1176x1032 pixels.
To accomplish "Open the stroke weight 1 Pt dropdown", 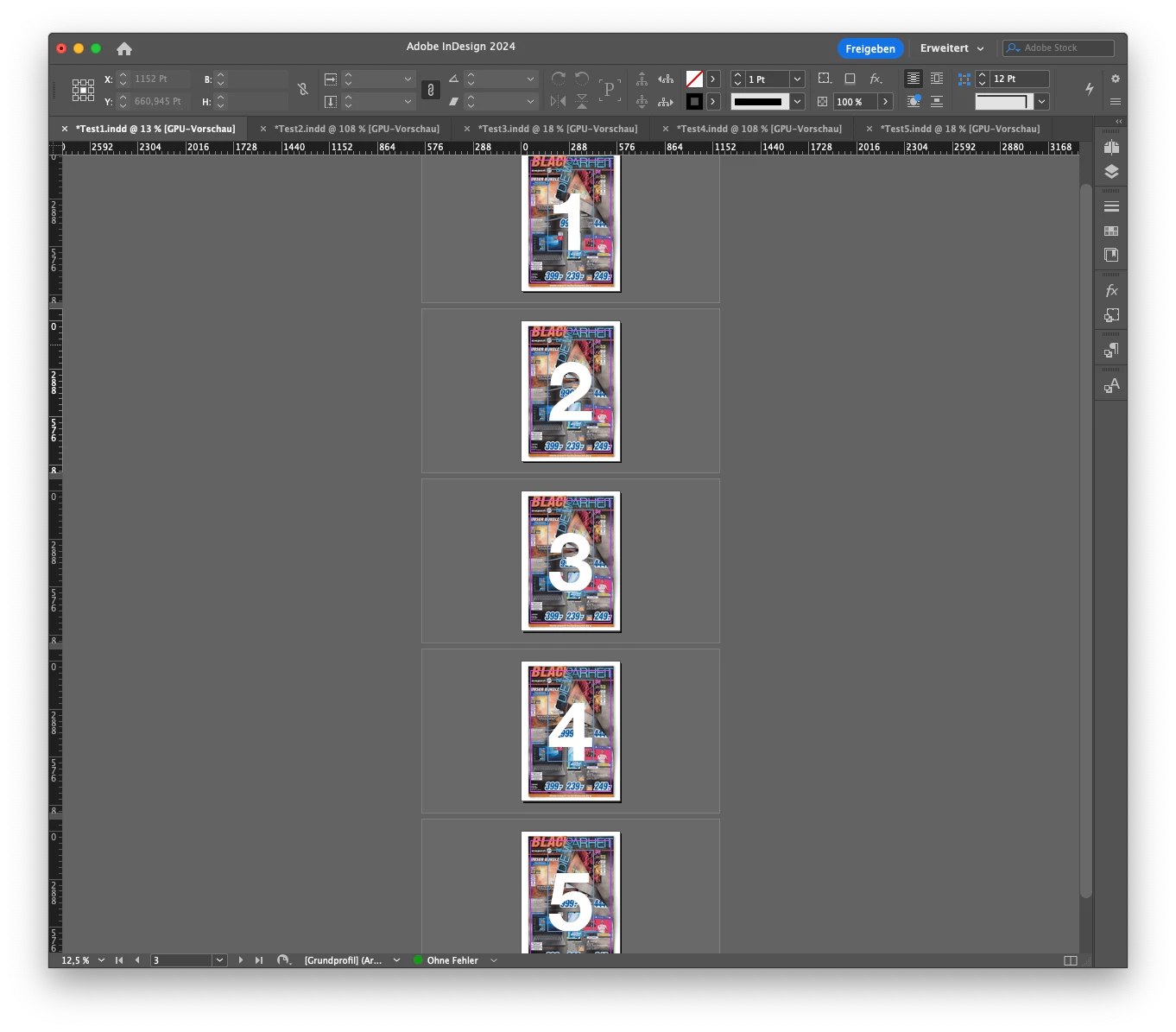I will 797,79.
